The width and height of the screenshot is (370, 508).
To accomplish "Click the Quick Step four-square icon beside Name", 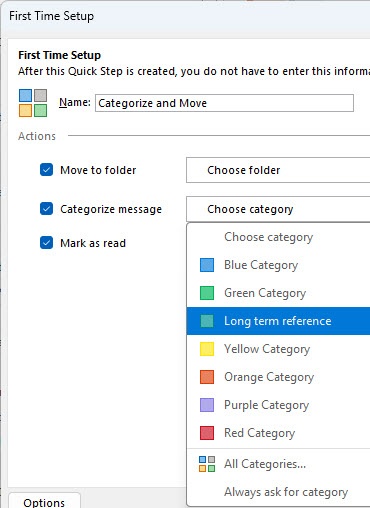I will pyautogui.click(x=33, y=103).
